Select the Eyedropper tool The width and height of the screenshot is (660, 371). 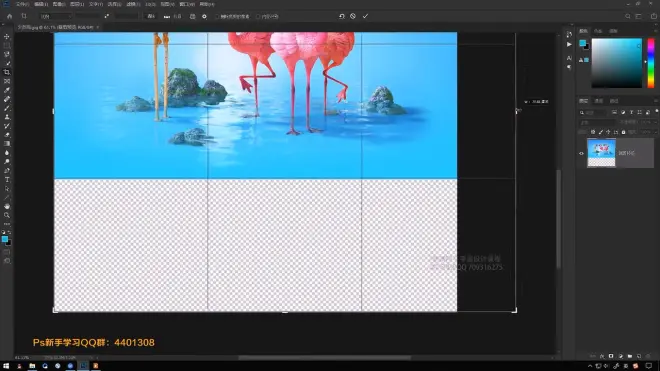tap(7, 90)
